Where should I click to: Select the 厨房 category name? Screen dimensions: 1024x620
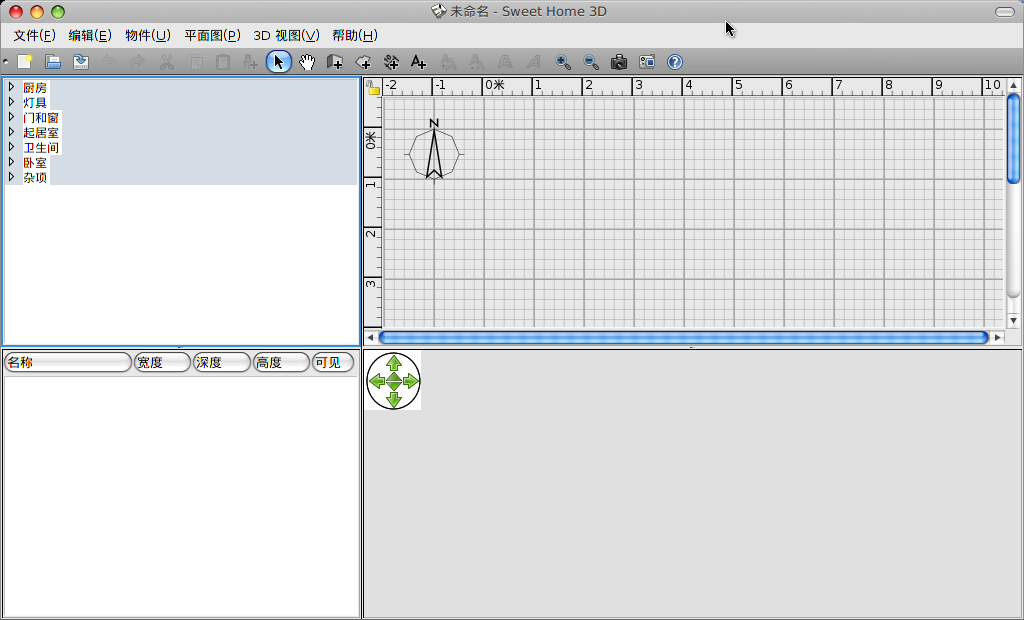(x=35, y=88)
